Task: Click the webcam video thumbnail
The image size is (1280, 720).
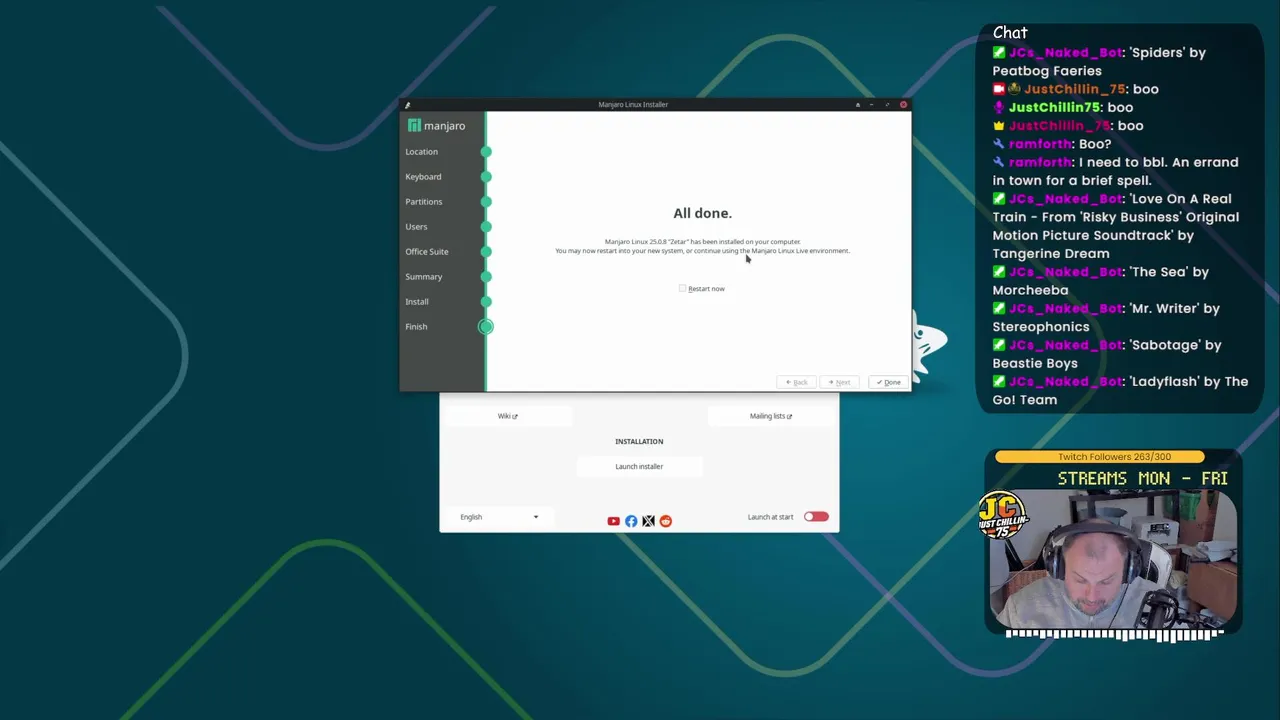Action: [1114, 561]
